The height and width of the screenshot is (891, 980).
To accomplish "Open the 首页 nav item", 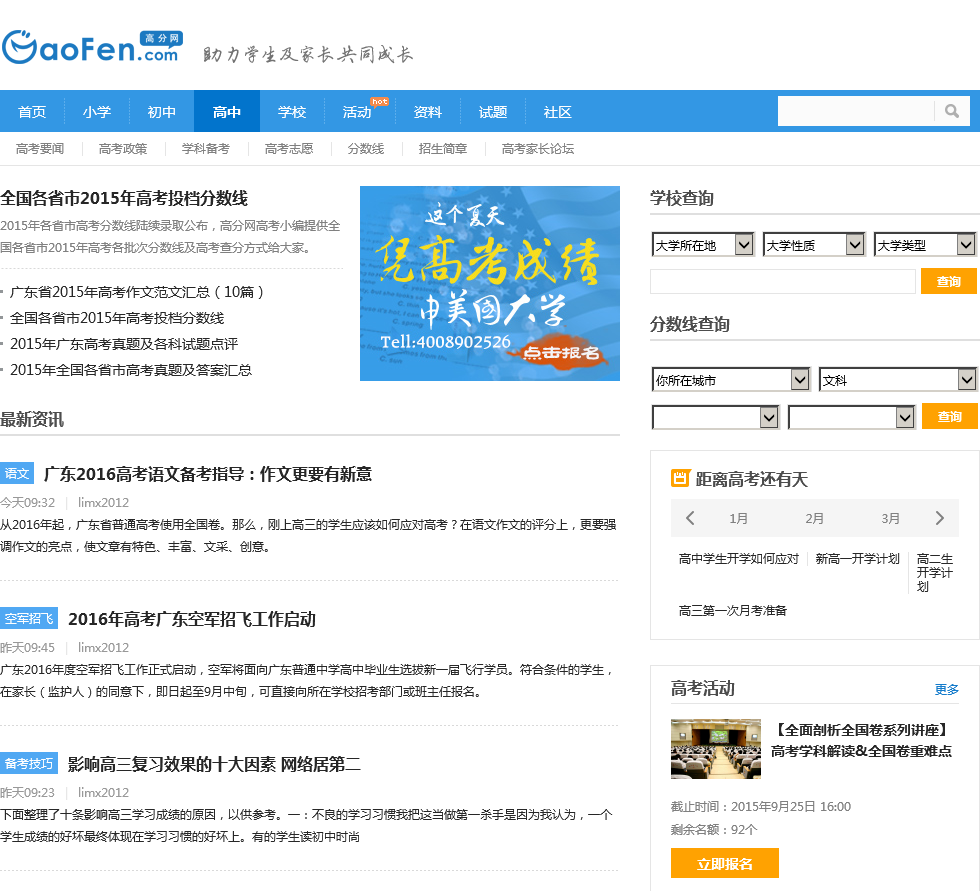I will (32, 112).
